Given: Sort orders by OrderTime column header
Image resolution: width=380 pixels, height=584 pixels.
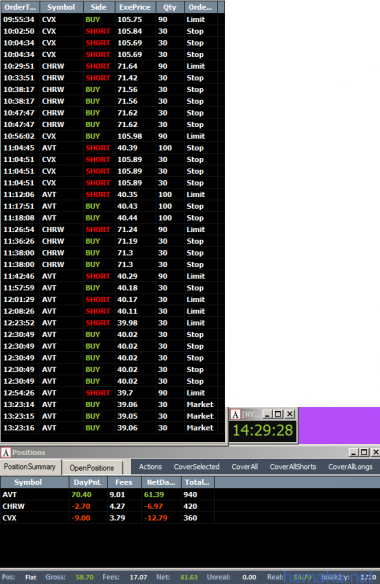Looking at the screenshot, I should coord(20,7).
